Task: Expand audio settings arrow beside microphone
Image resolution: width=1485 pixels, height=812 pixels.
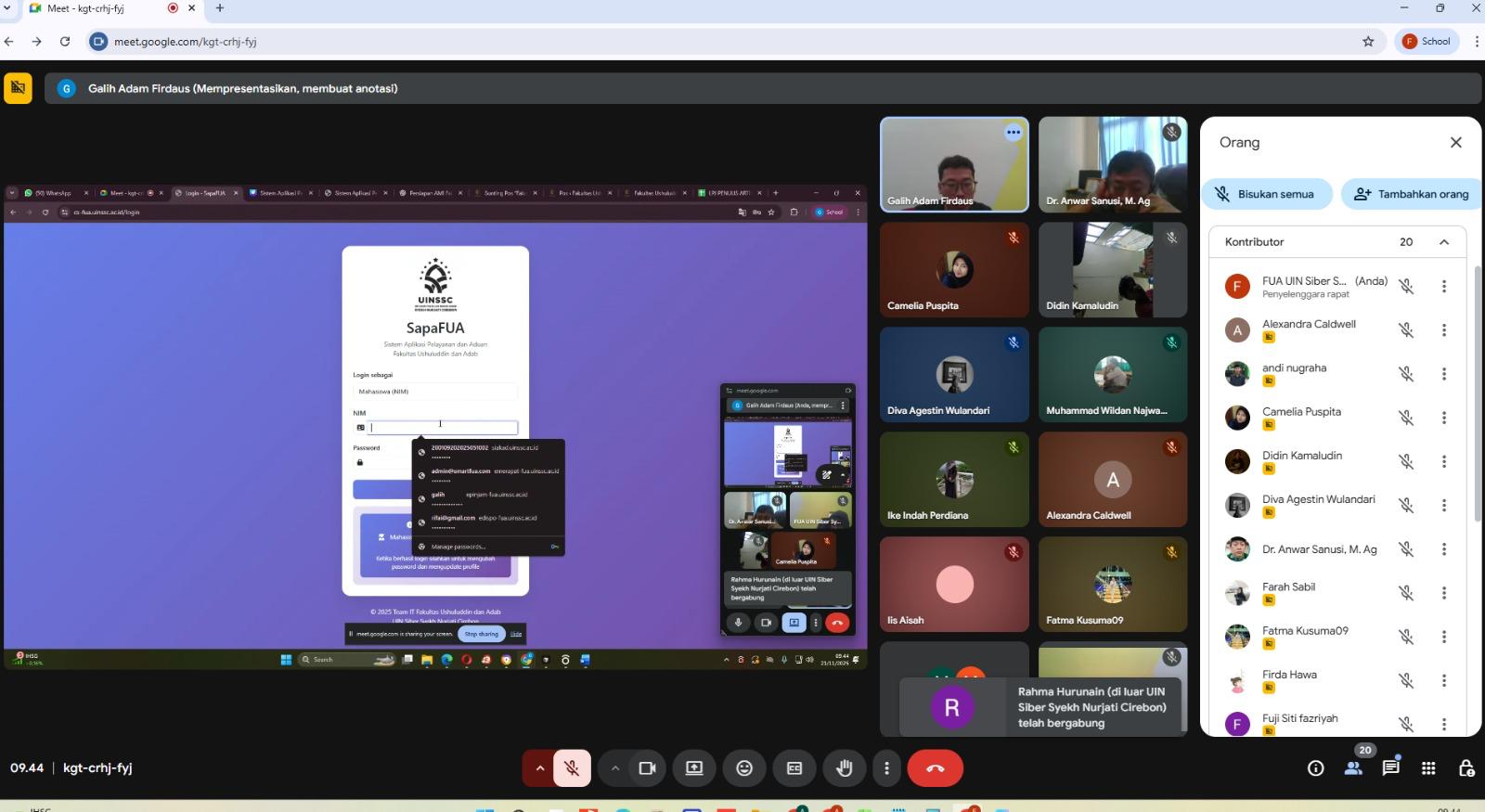Action: point(539,768)
